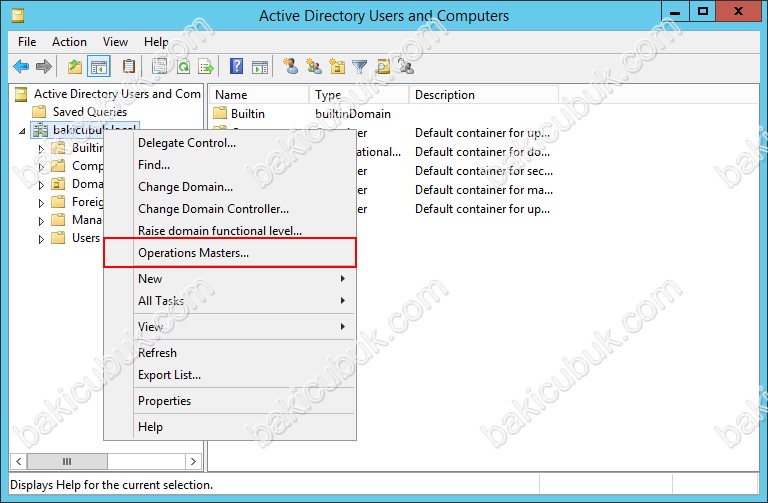The height and width of the screenshot is (503, 768).
Task: Expand the Managed Service Accounts node
Action: point(41,221)
